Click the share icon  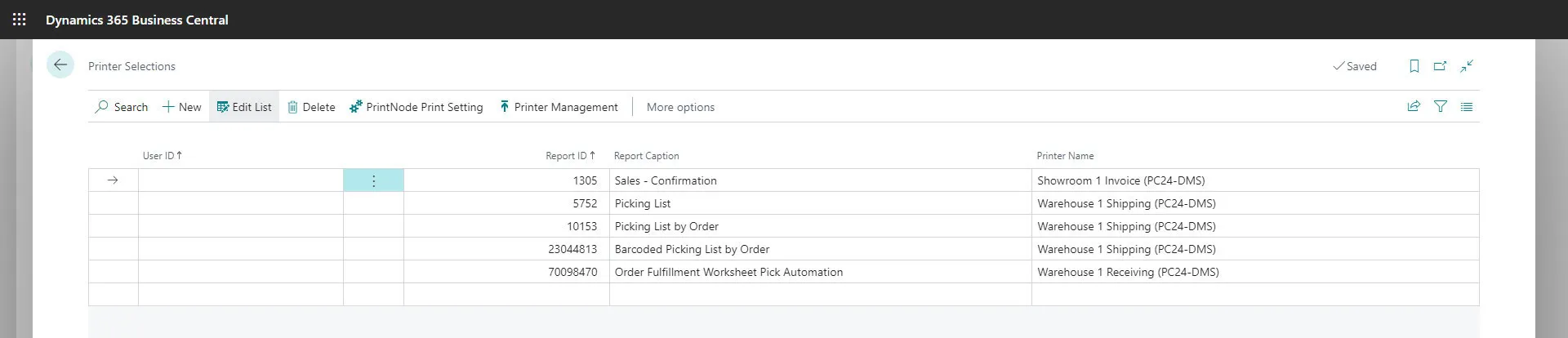tap(1414, 107)
